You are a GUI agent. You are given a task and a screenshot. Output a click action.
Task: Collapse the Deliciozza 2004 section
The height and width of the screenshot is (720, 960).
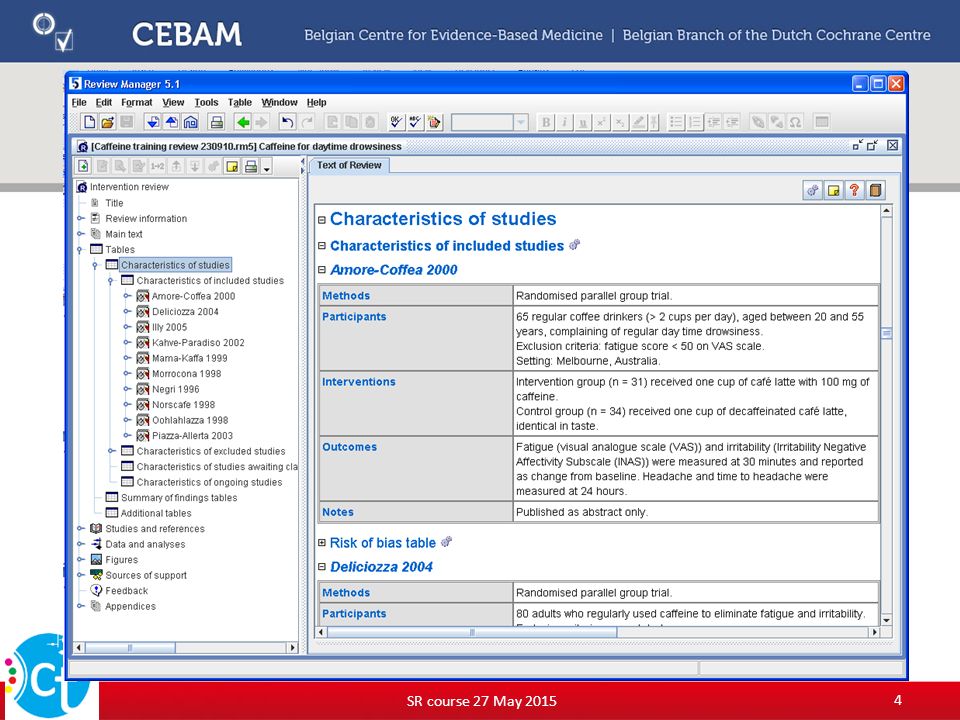click(322, 567)
